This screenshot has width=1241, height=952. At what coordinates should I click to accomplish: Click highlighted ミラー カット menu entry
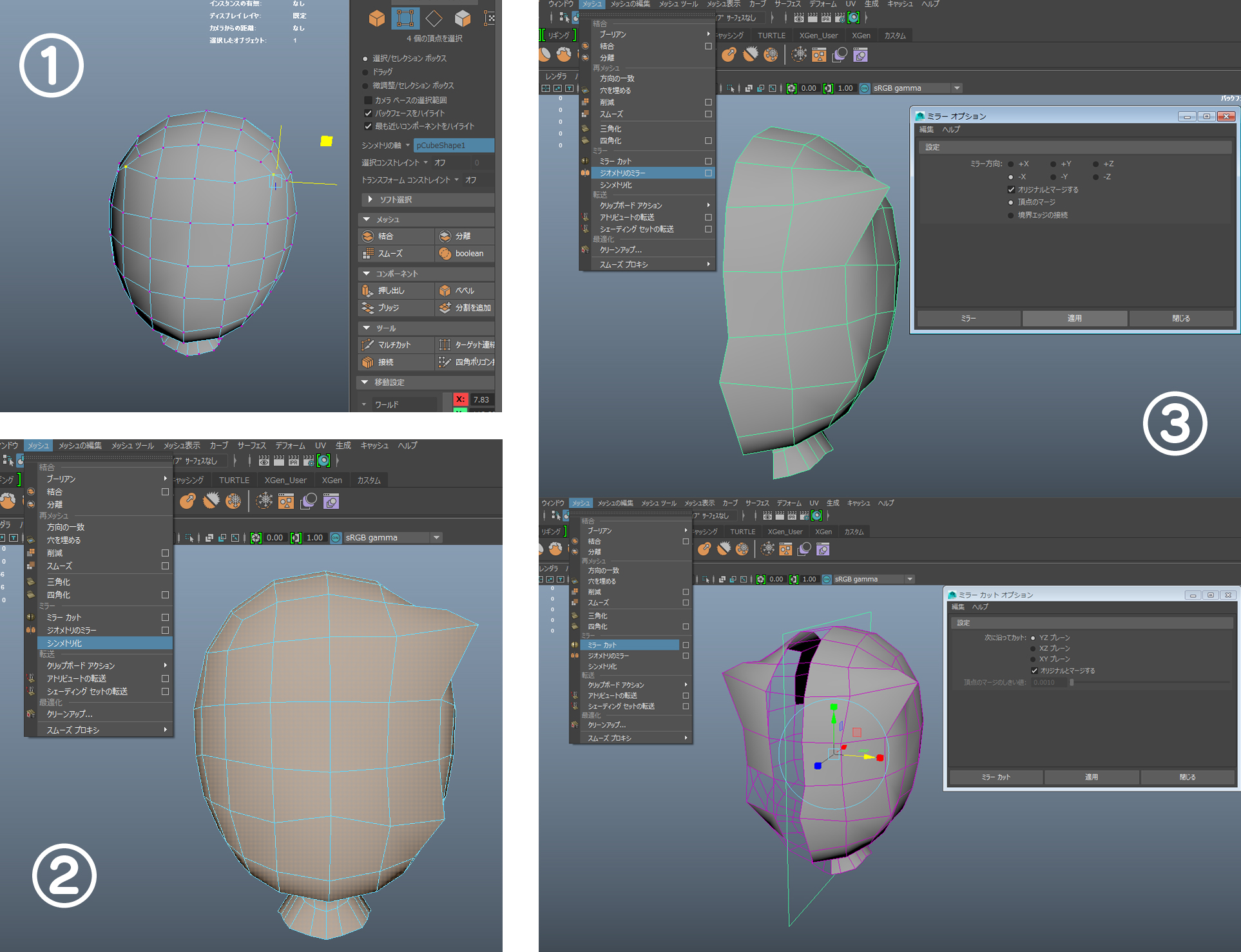point(629,645)
